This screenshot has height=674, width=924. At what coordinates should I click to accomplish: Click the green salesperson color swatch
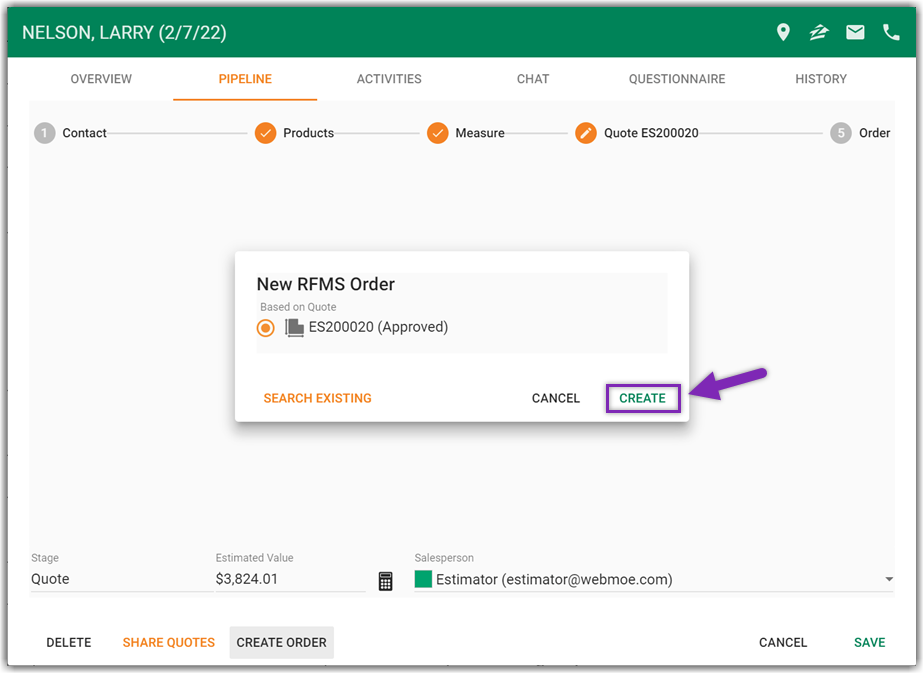point(423,579)
